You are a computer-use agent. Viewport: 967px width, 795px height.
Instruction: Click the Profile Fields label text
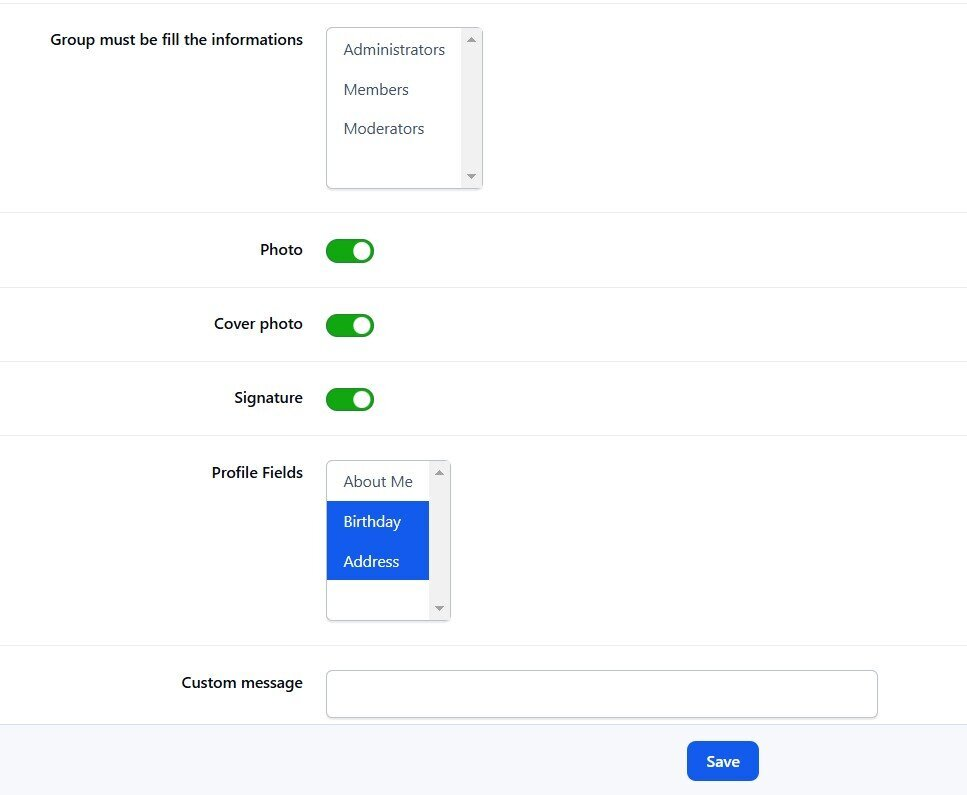coord(257,473)
